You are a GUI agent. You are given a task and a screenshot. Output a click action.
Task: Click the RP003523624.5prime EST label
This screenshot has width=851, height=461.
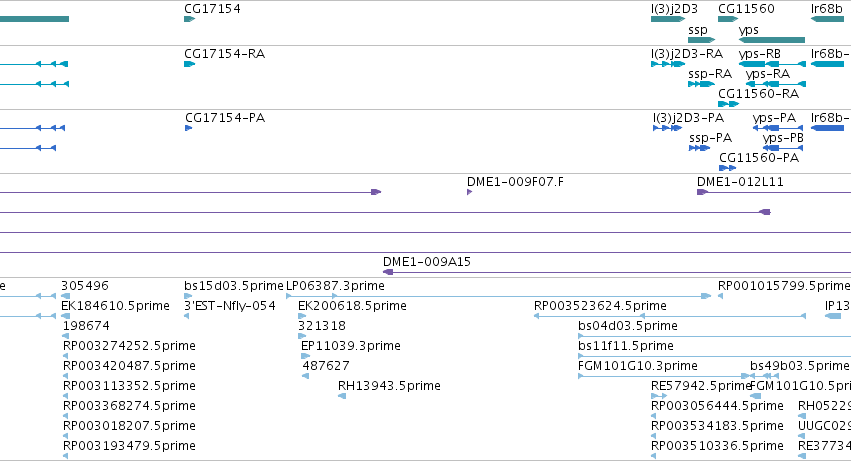pos(600,306)
